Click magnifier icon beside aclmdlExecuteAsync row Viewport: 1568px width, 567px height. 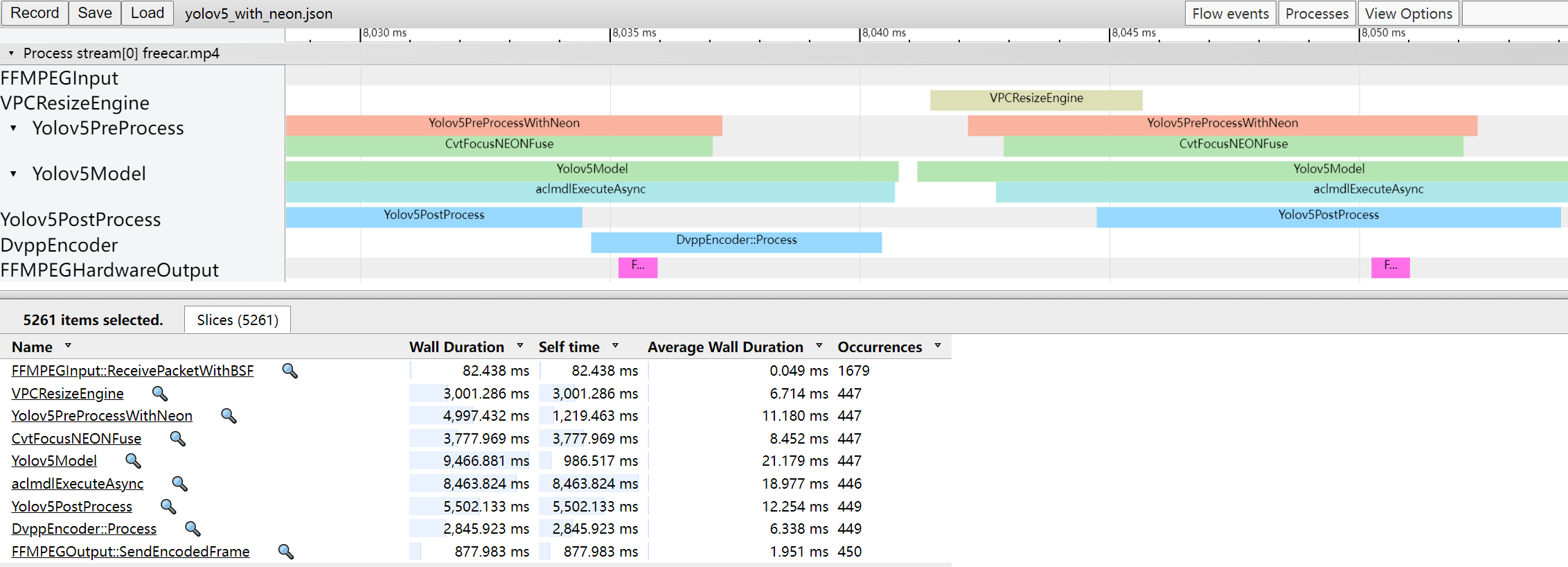(x=179, y=484)
